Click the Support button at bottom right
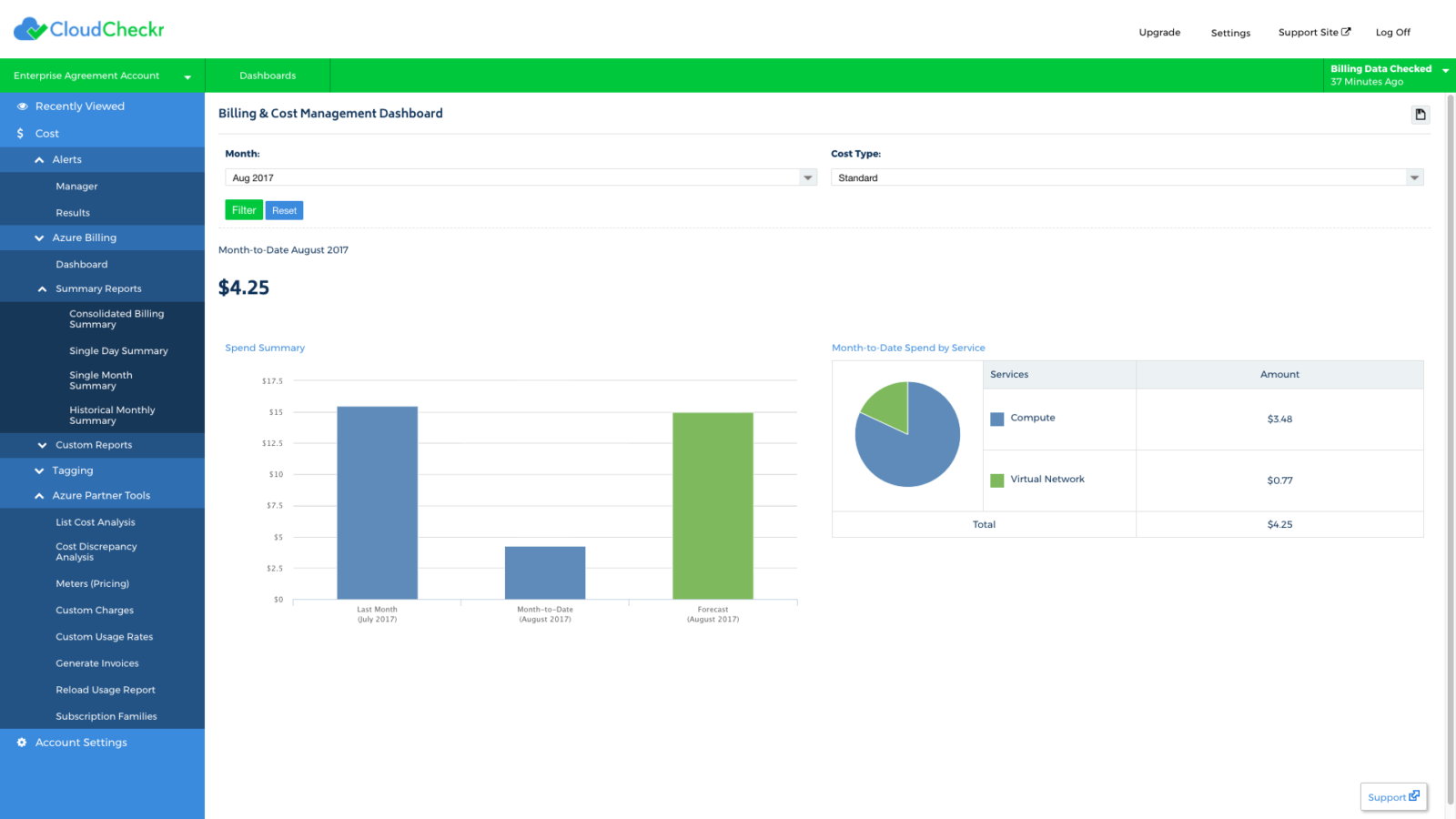This screenshot has height=819, width=1456. click(1393, 797)
